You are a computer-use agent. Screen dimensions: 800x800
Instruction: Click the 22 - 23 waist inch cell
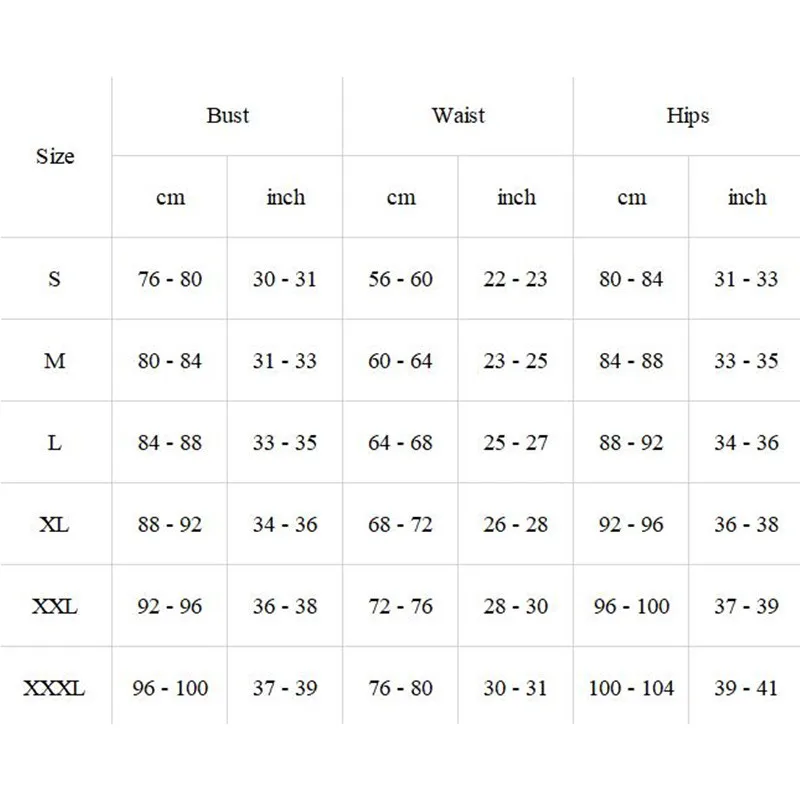[515, 279]
